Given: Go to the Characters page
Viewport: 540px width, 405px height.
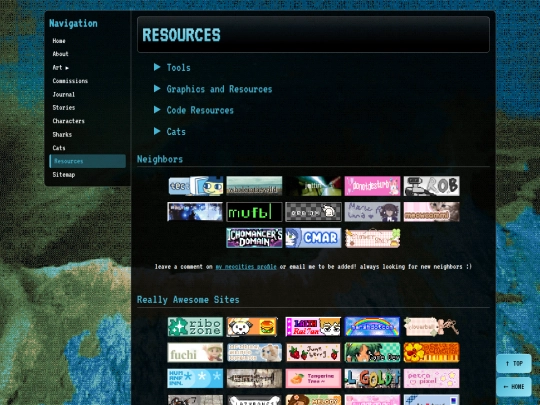Looking at the screenshot, I should coord(69,121).
